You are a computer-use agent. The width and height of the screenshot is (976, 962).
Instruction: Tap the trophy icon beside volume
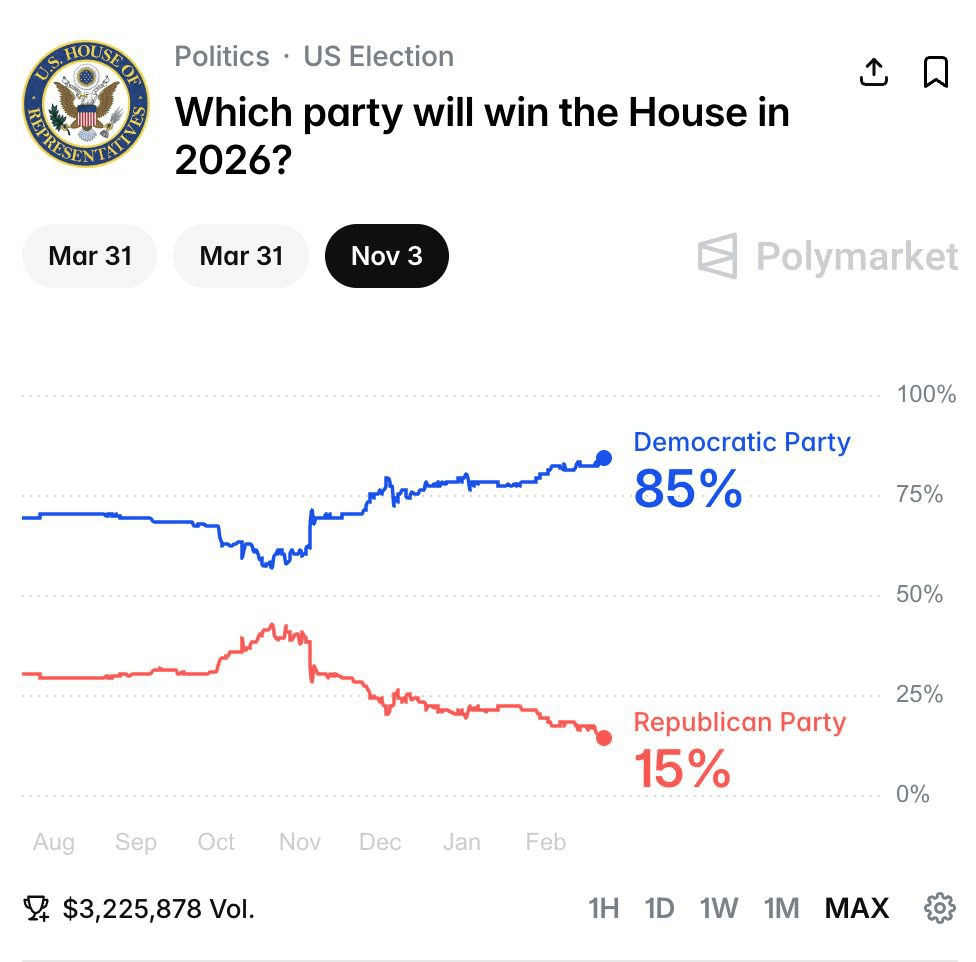[x=37, y=908]
